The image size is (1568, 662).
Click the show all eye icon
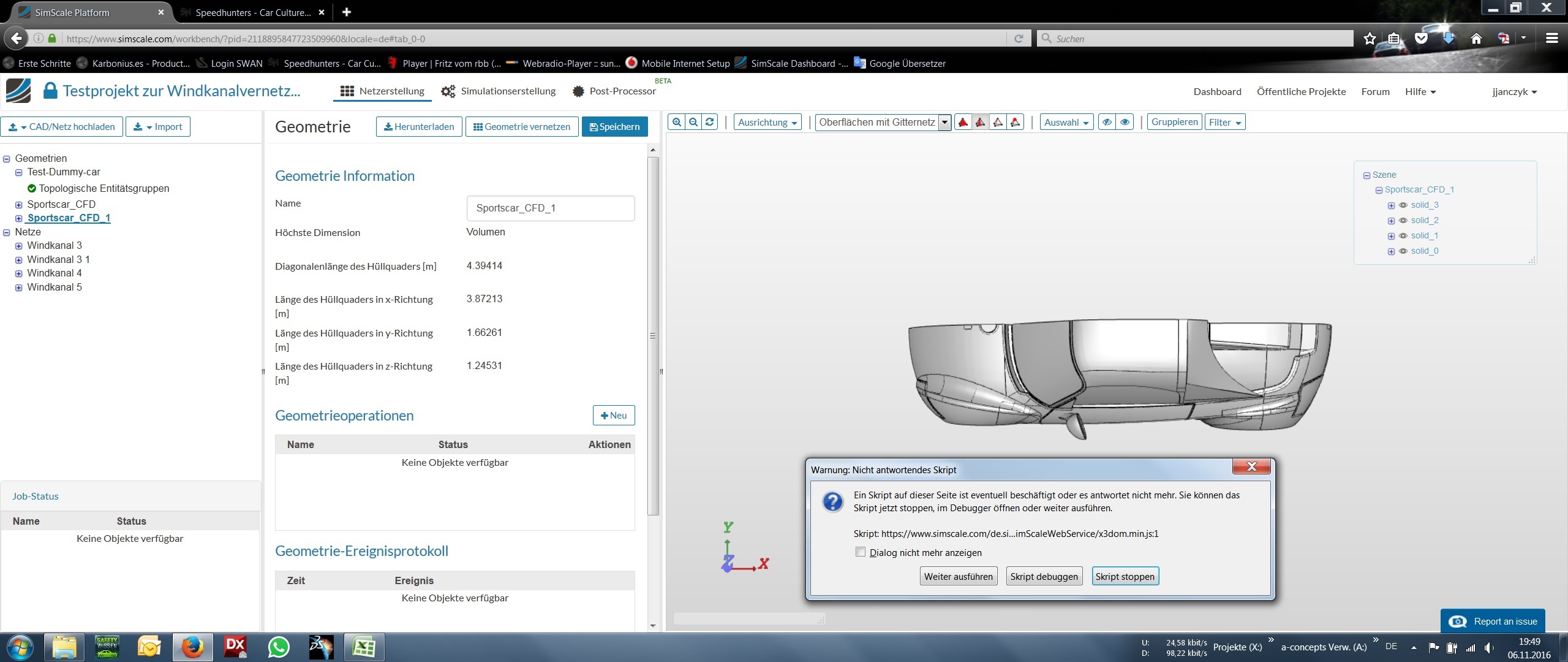tap(1125, 122)
